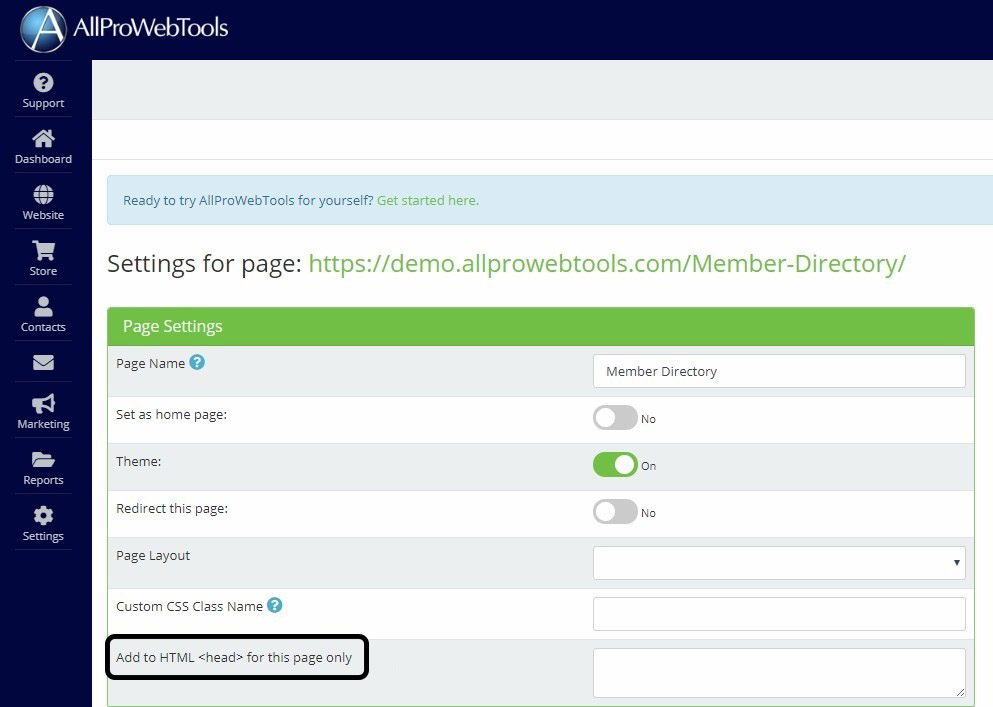This screenshot has height=707, width=993.
Task: Click the 'Redirect this page:' label
Action: tap(172, 509)
